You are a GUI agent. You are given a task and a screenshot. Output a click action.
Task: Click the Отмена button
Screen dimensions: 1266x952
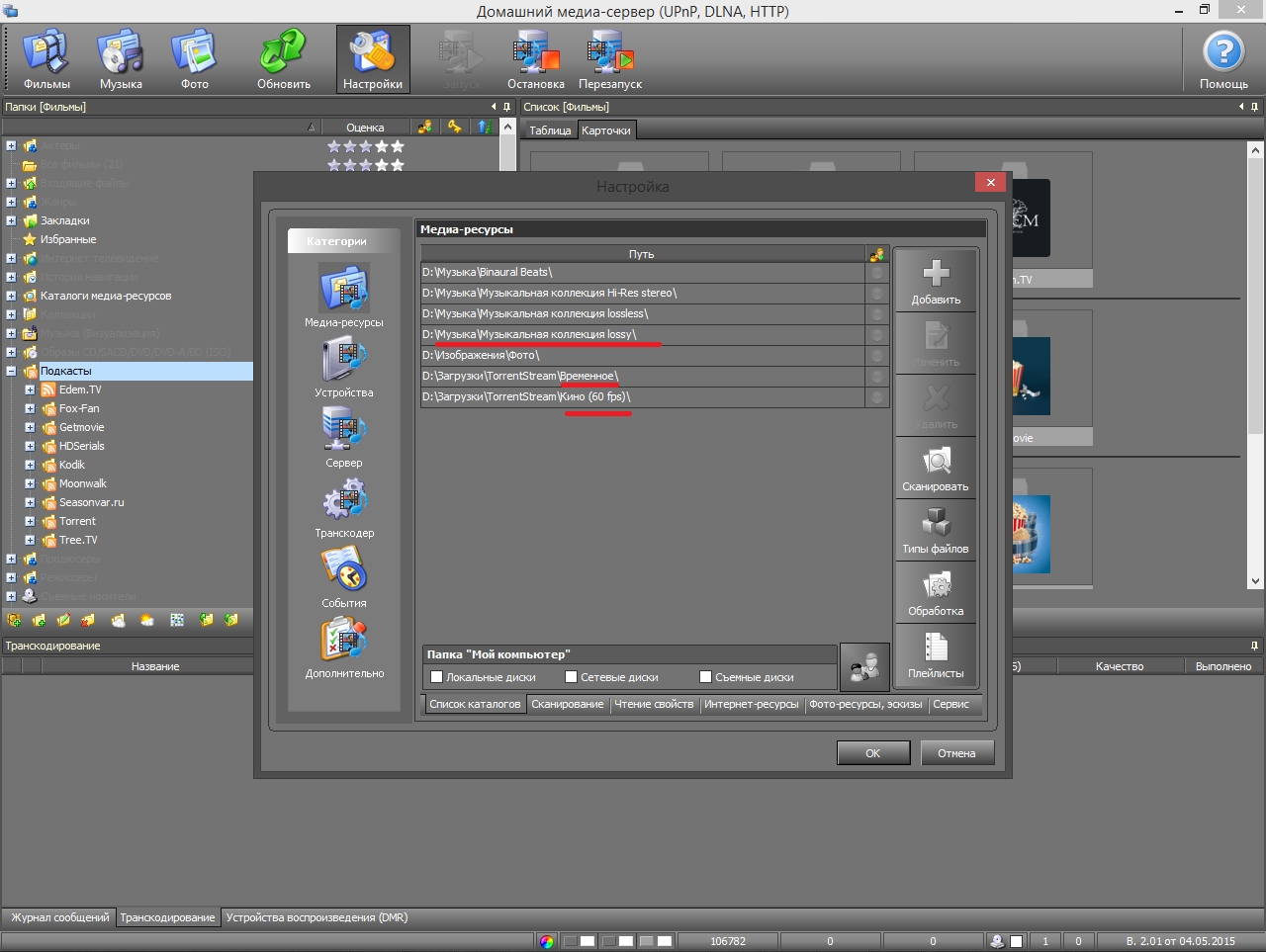pos(956,753)
